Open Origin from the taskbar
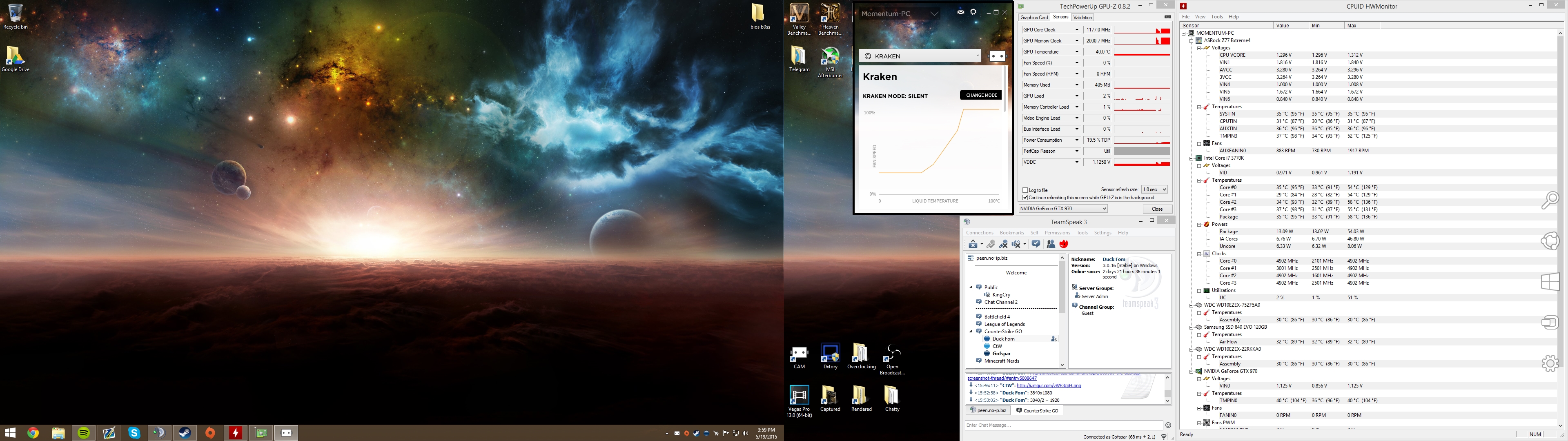This screenshot has width=1568, height=441. tap(210, 433)
